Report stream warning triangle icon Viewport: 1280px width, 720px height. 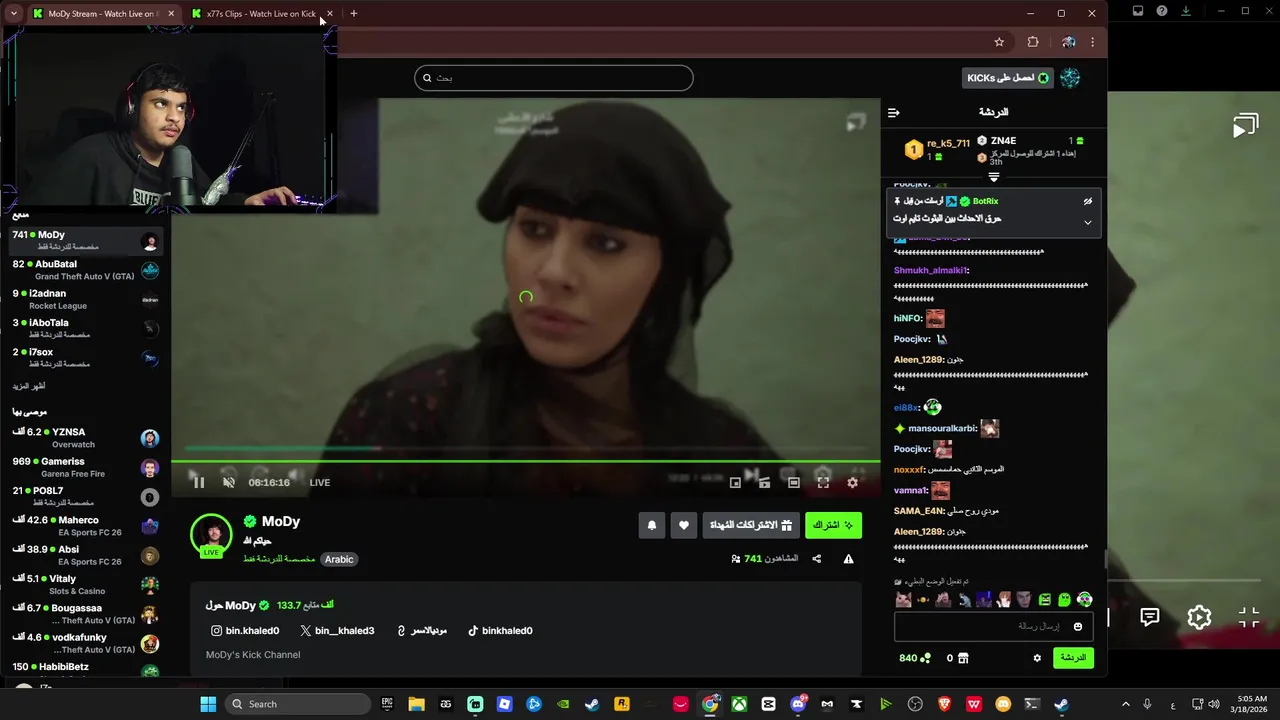click(x=848, y=559)
